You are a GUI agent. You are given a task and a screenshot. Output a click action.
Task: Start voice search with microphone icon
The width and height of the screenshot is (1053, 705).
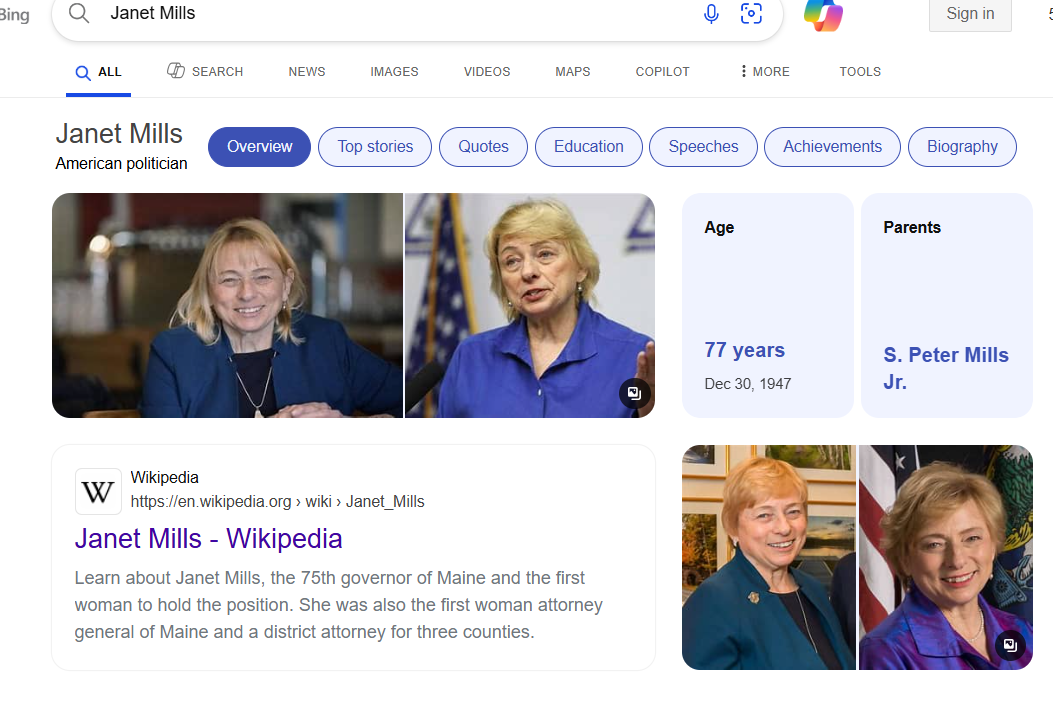pyautogui.click(x=711, y=13)
